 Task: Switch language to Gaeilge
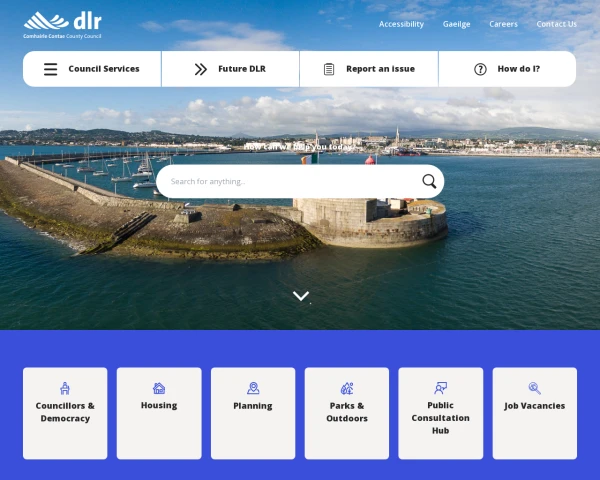[456, 24]
